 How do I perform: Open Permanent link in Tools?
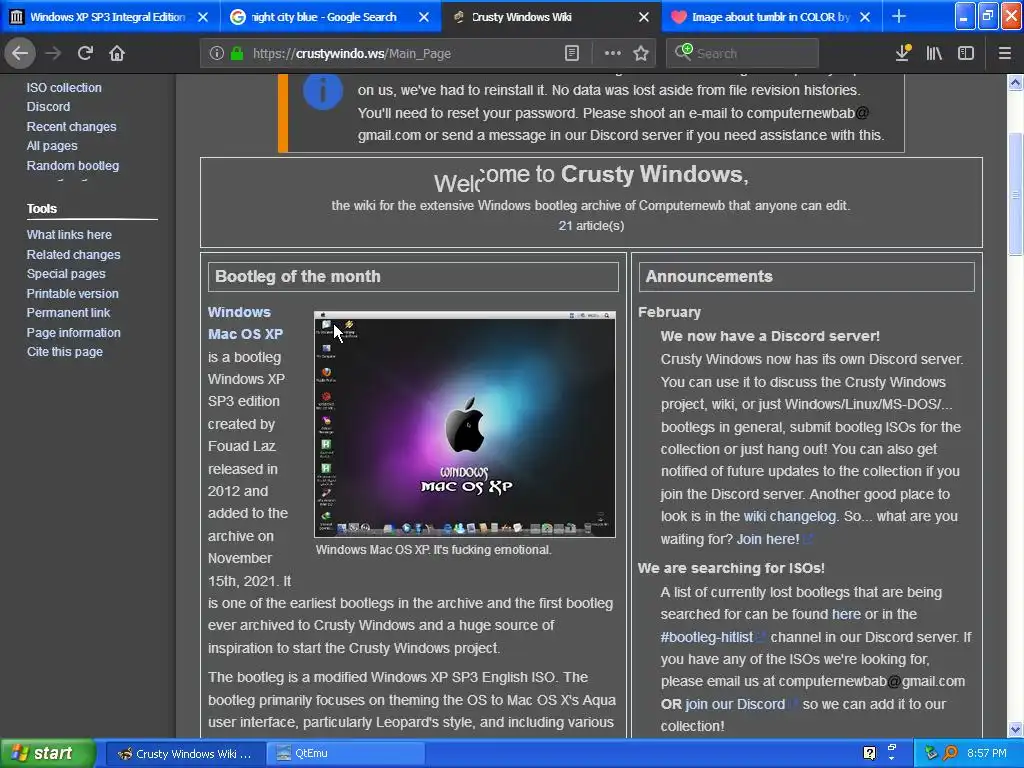pyautogui.click(x=69, y=313)
